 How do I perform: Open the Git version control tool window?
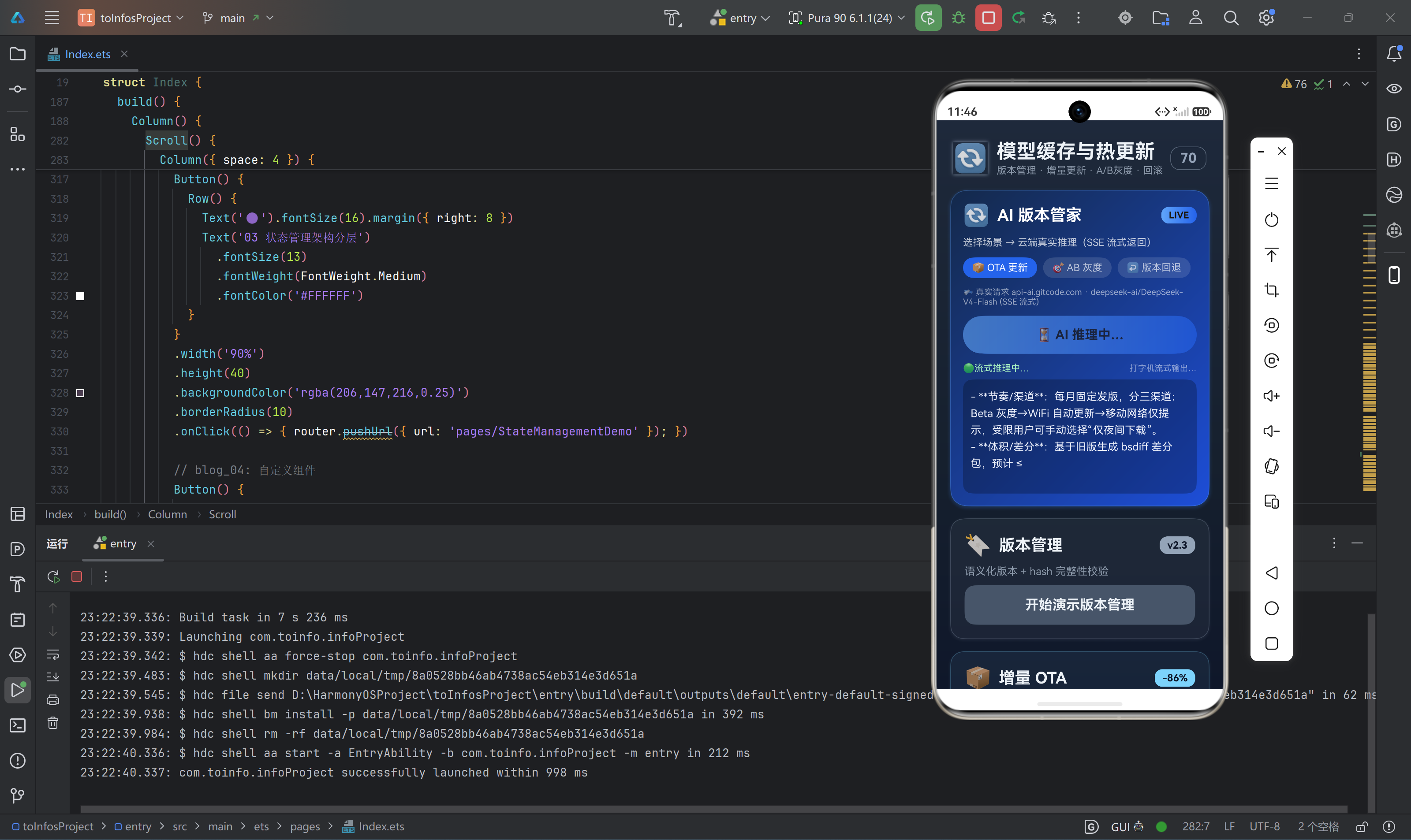pos(18,796)
